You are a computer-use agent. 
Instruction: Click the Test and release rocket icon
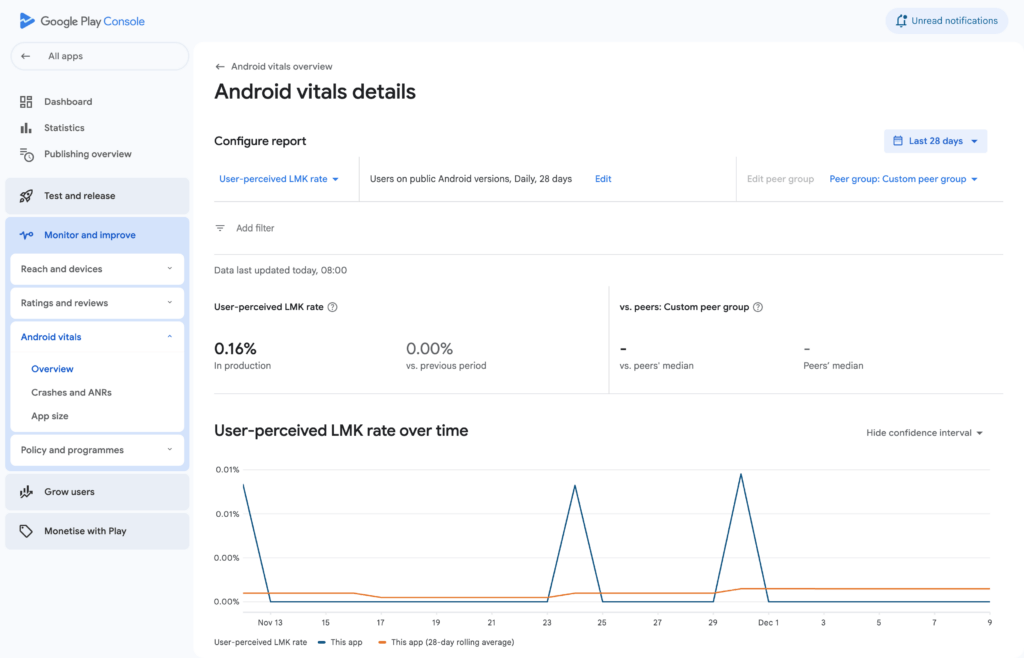(24, 195)
